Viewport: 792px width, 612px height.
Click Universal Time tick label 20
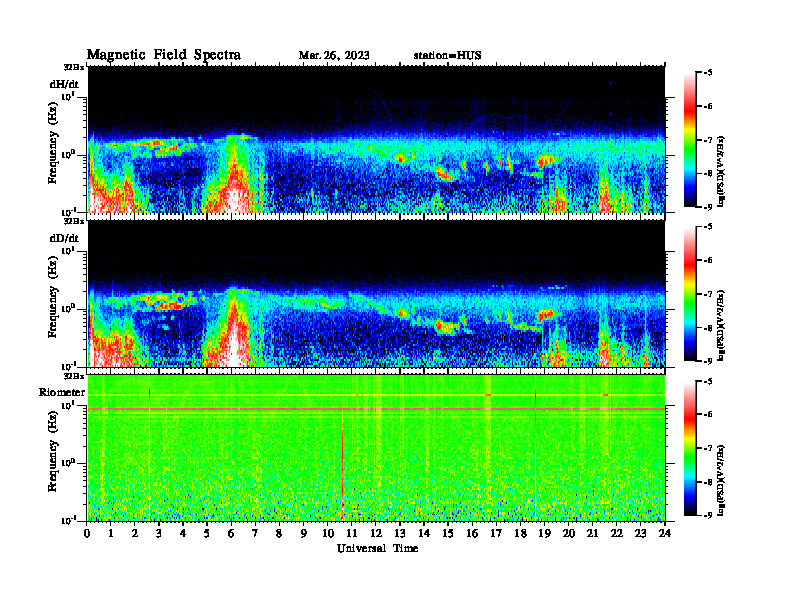(568, 534)
